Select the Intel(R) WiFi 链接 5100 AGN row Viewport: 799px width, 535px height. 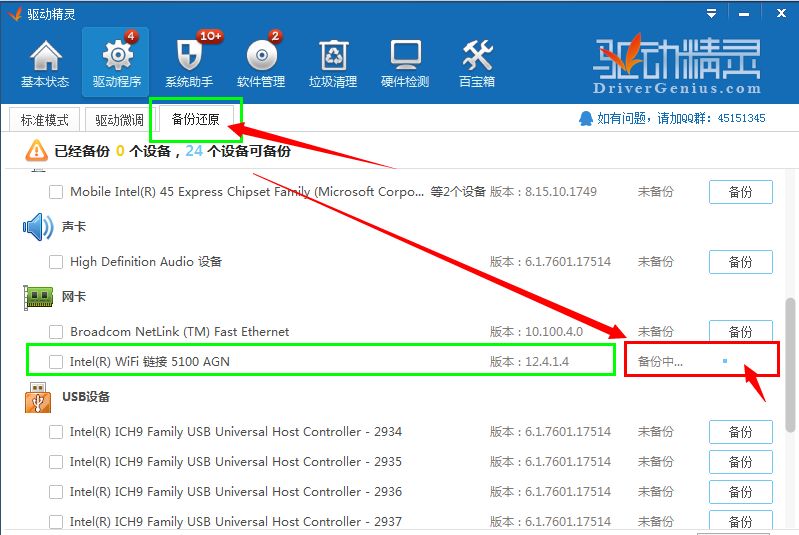[321, 361]
